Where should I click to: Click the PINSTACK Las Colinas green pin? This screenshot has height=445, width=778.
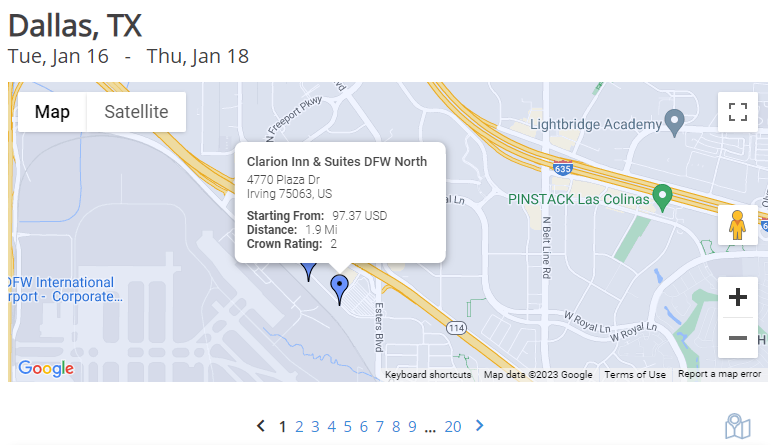661,195
